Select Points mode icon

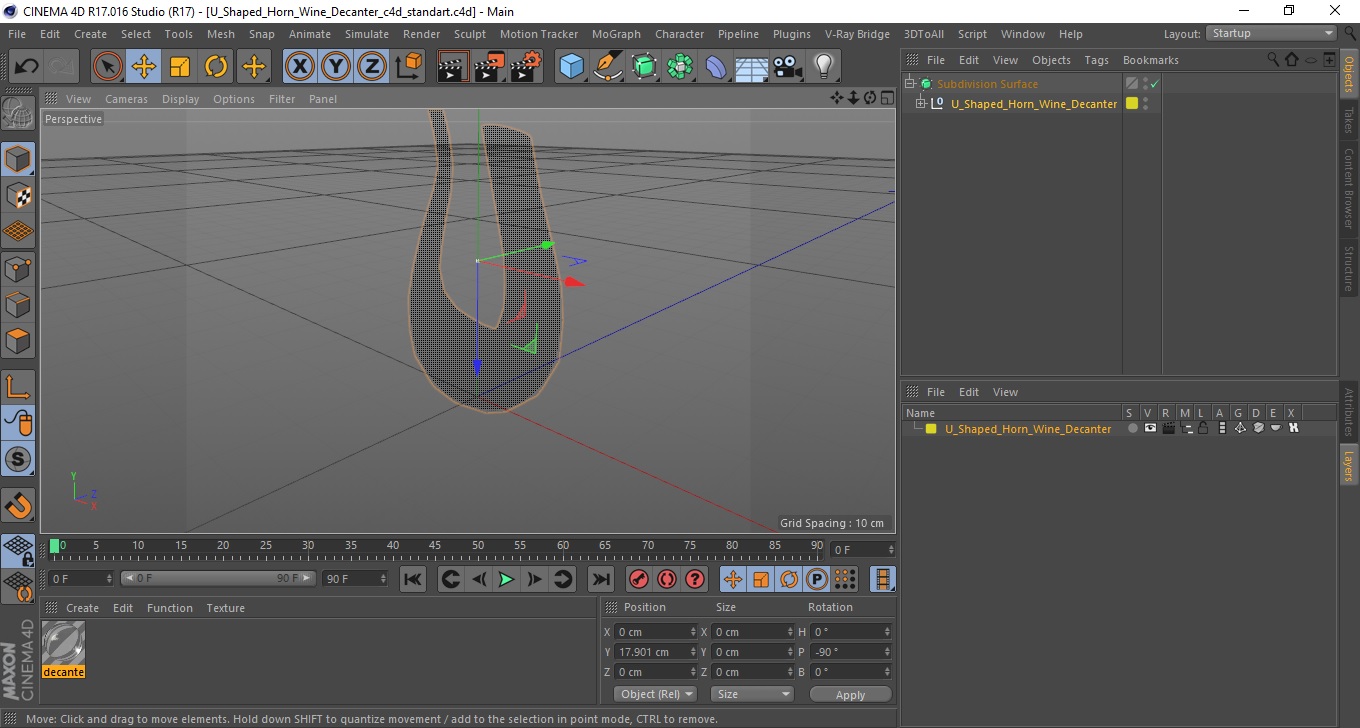18,268
